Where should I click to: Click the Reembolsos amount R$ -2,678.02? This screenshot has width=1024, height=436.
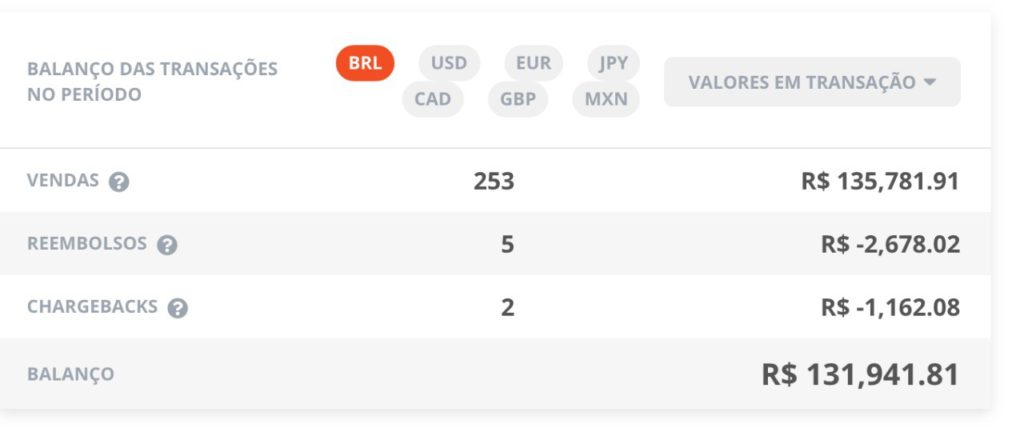(891, 245)
